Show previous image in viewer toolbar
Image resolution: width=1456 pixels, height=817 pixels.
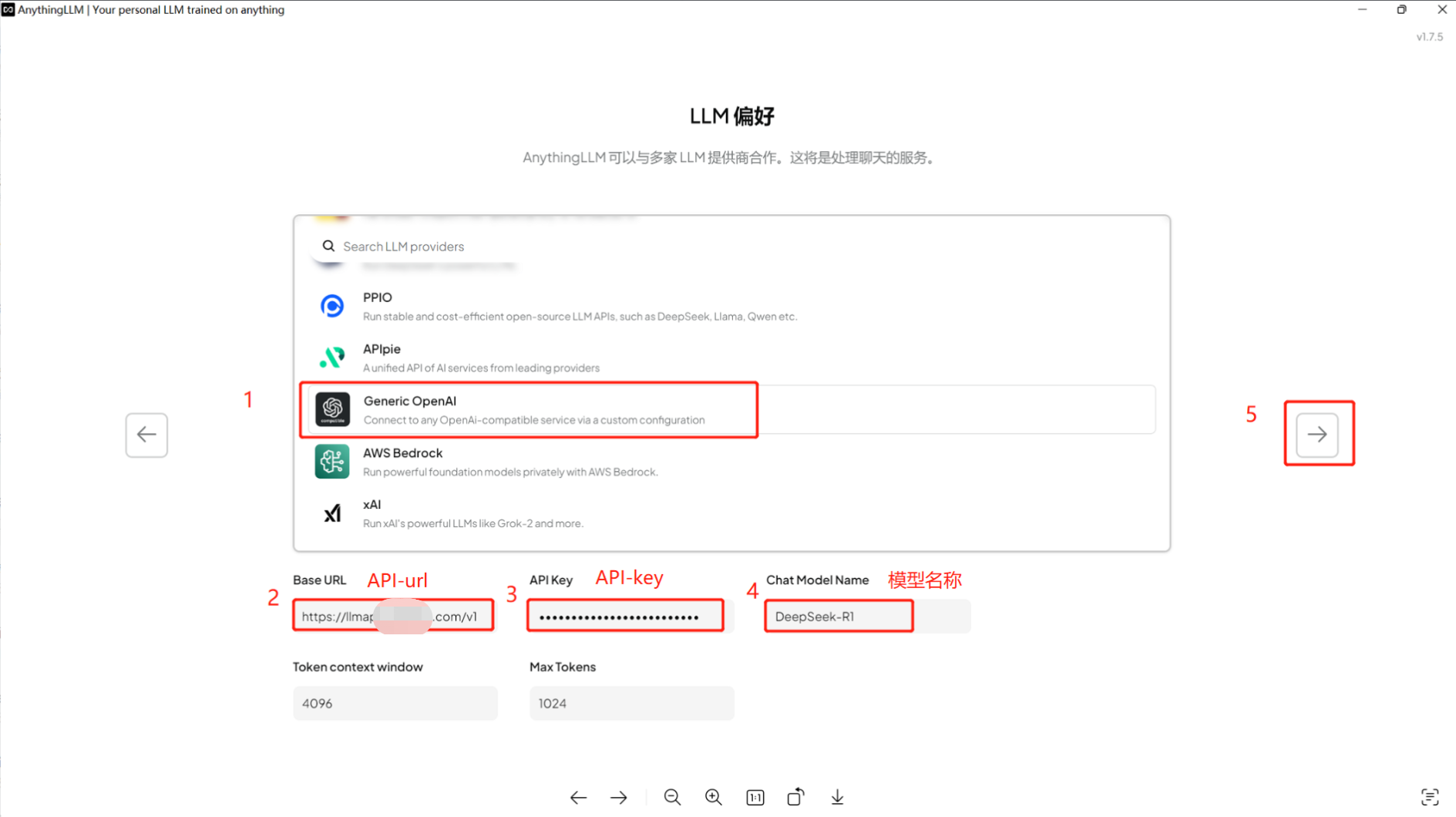578,798
